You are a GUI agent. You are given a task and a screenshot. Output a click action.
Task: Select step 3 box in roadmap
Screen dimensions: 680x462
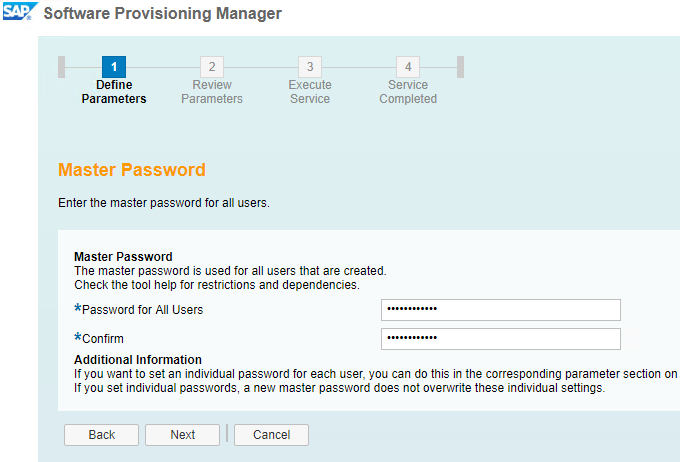(x=310, y=67)
